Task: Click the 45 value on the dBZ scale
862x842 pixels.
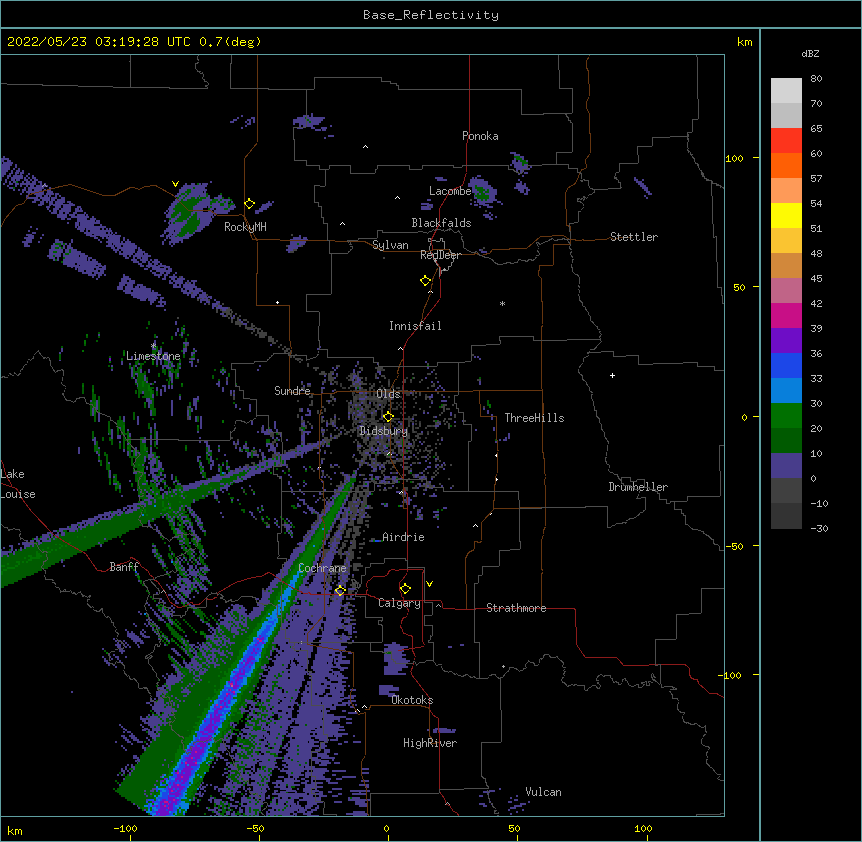Action: coord(816,278)
